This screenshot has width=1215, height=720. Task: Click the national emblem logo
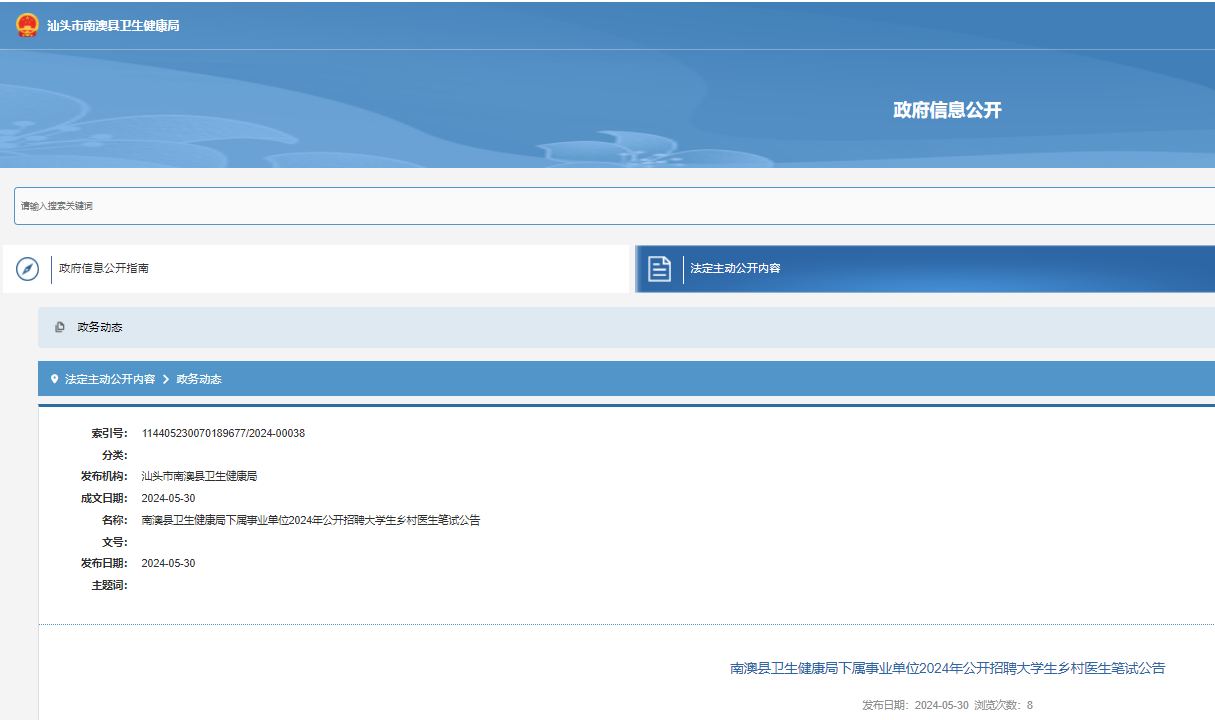click(27, 25)
